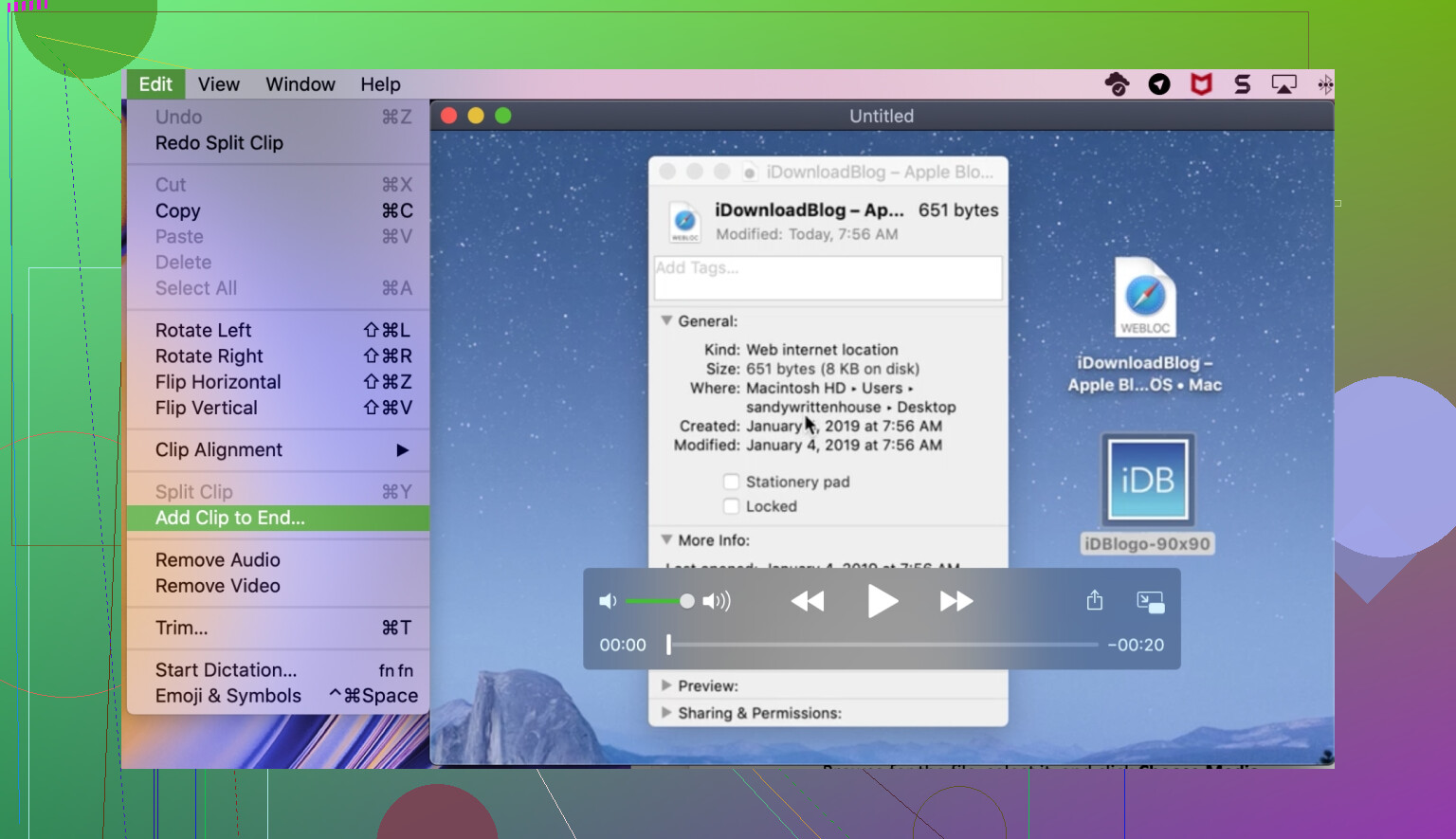This screenshot has width=1456, height=839.
Task: Toggle picture-in-picture mode icon
Action: point(1150,601)
